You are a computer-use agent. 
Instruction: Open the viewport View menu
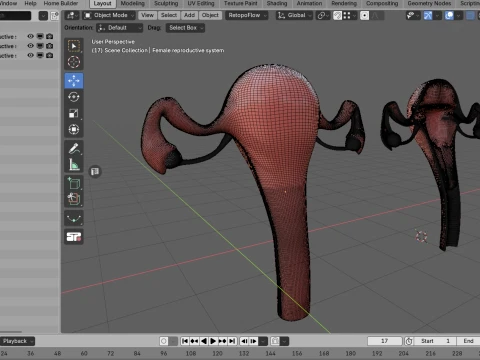click(x=147, y=15)
